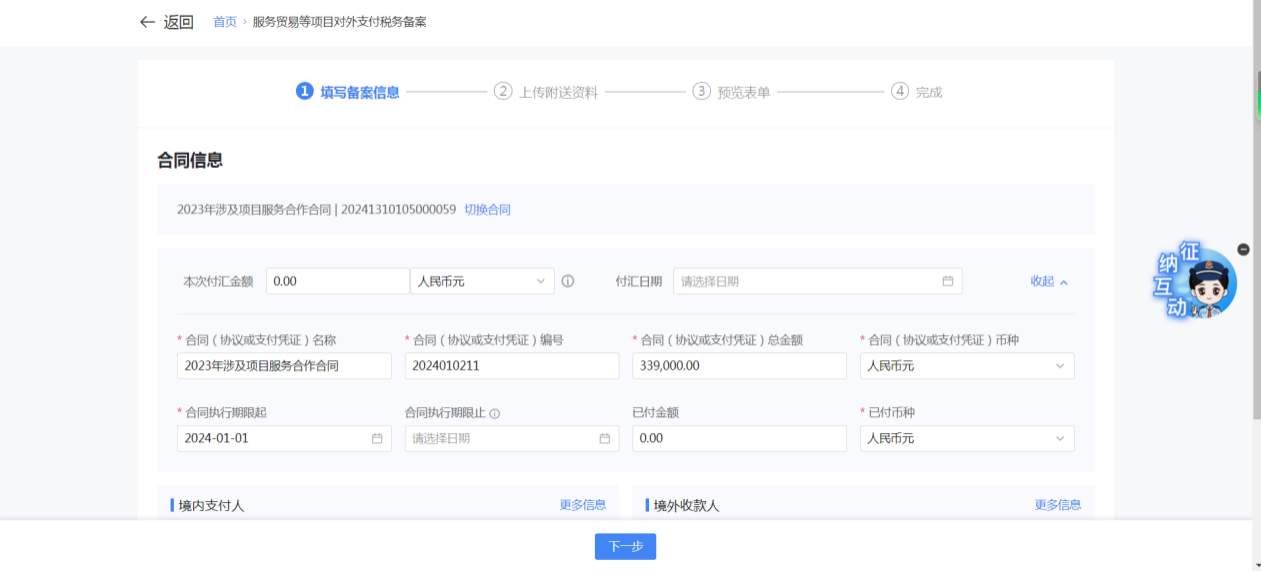Click calendar icon in 付汇日期 field
Viewport: 1261px width, 572px height.
947,282
